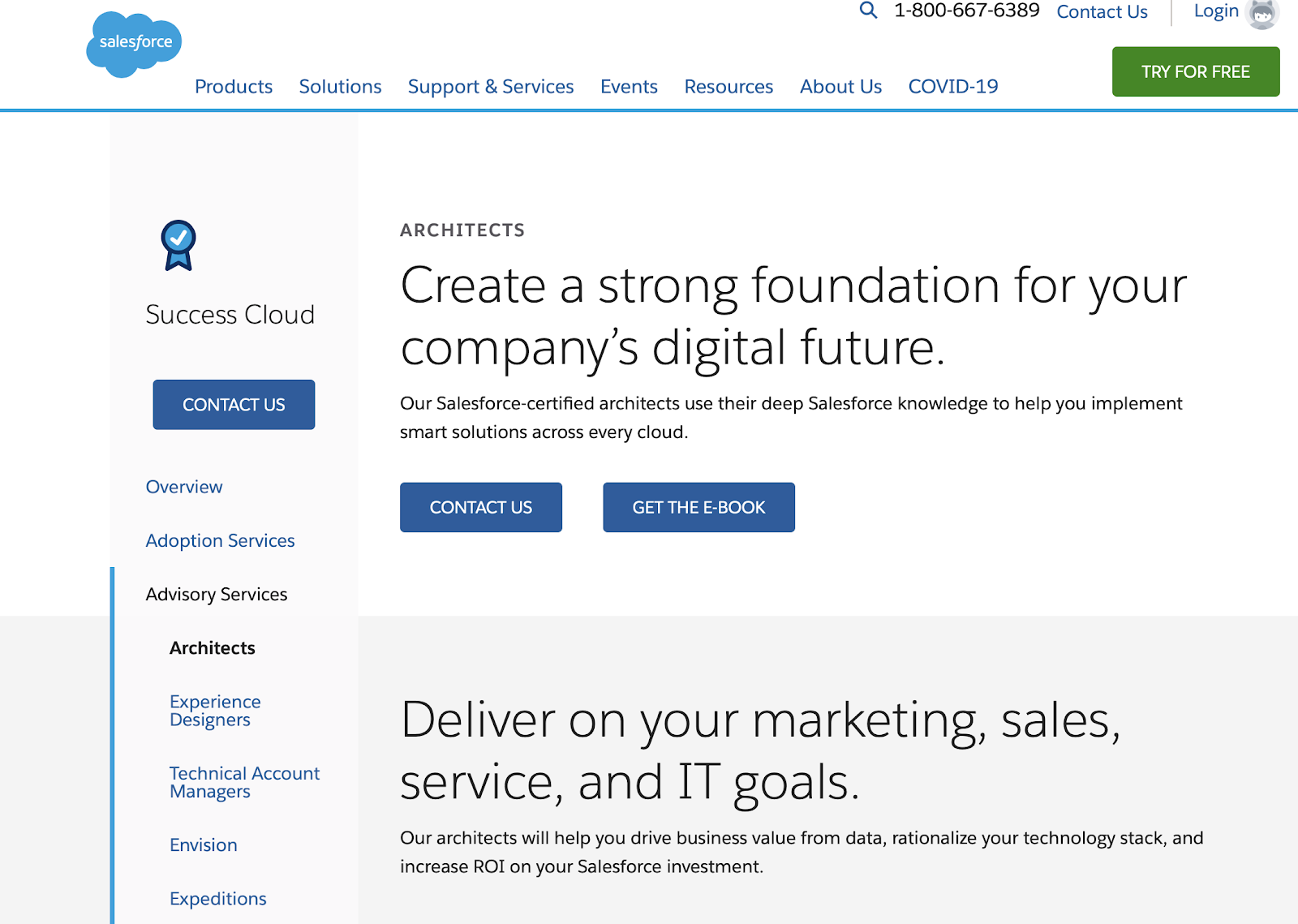Click the 'Deliver on your marketing' heading
The image size is (1298, 924).
pos(760,751)
